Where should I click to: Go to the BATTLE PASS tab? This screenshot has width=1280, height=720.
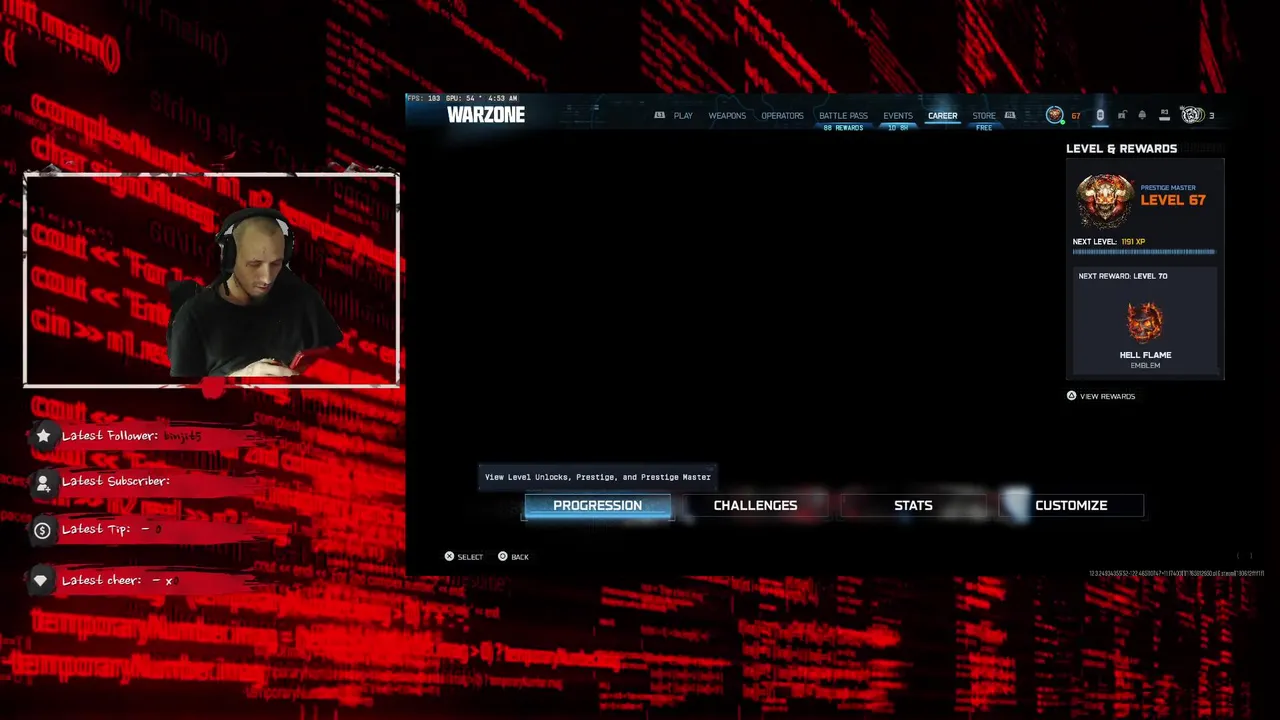[843, 116]
